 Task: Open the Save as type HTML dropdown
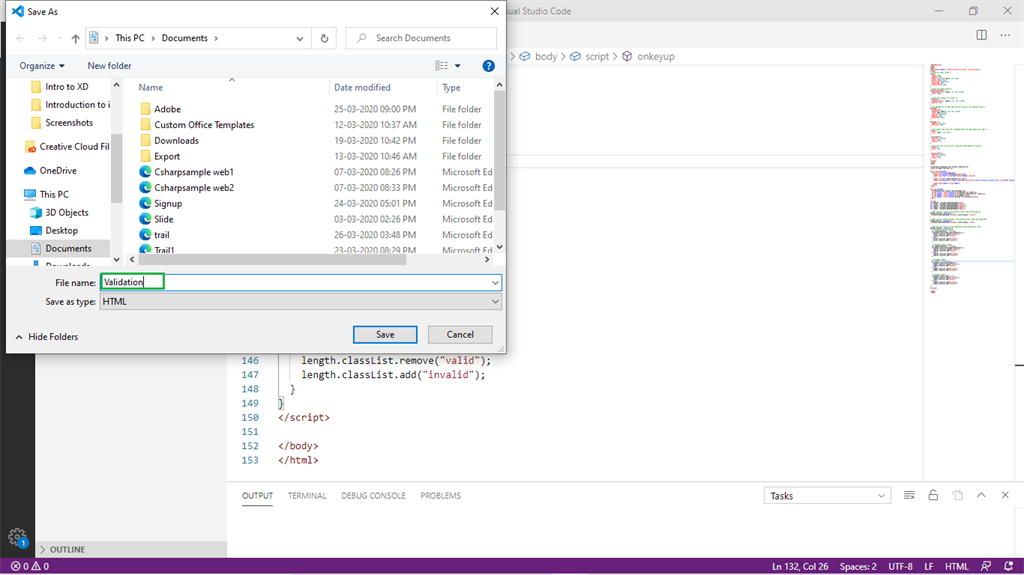pos(300,302)
